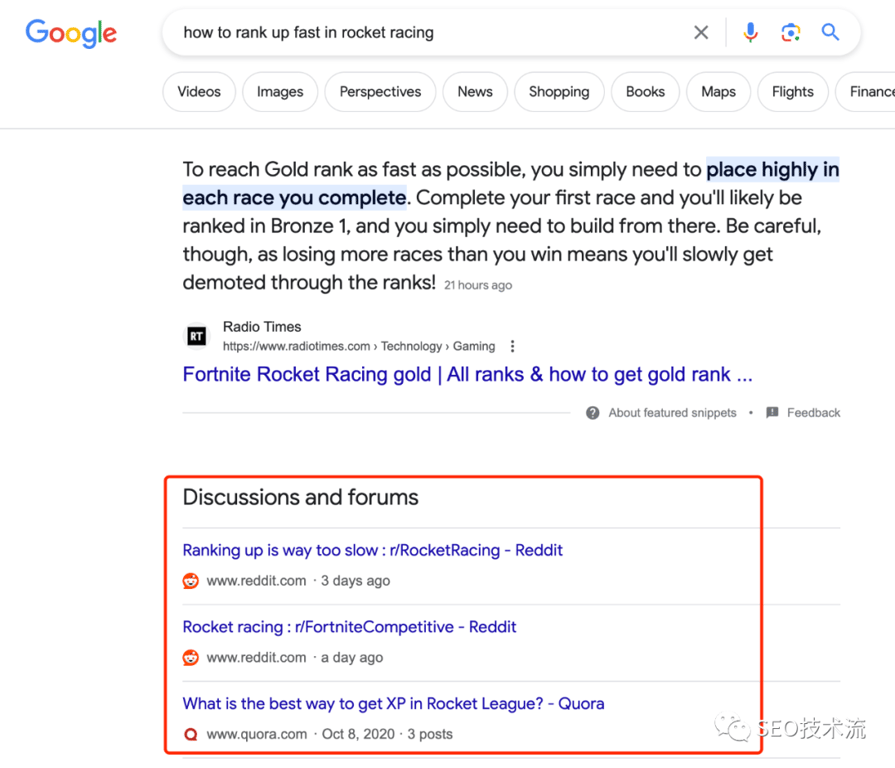This screenshot has width=895, height=768.
Task: Switch to the Videos filter
Action: click(199, 92)
